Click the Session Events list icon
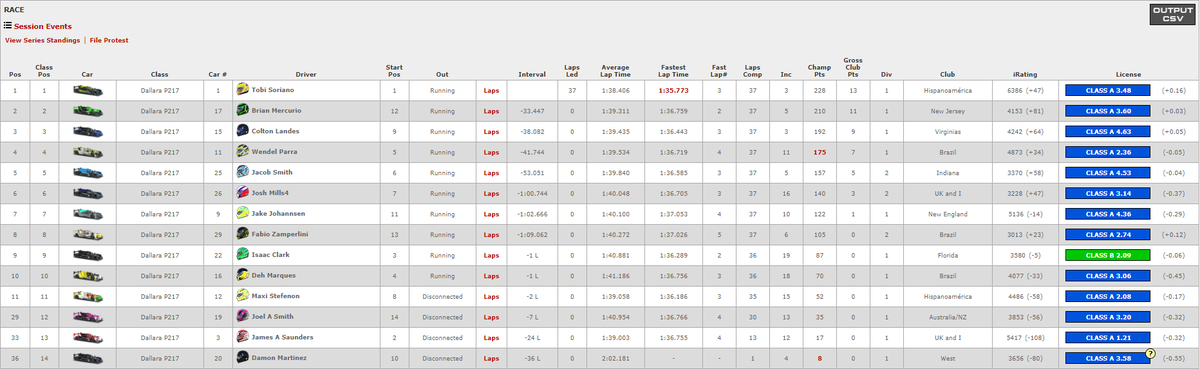 (x=8, y=26)
